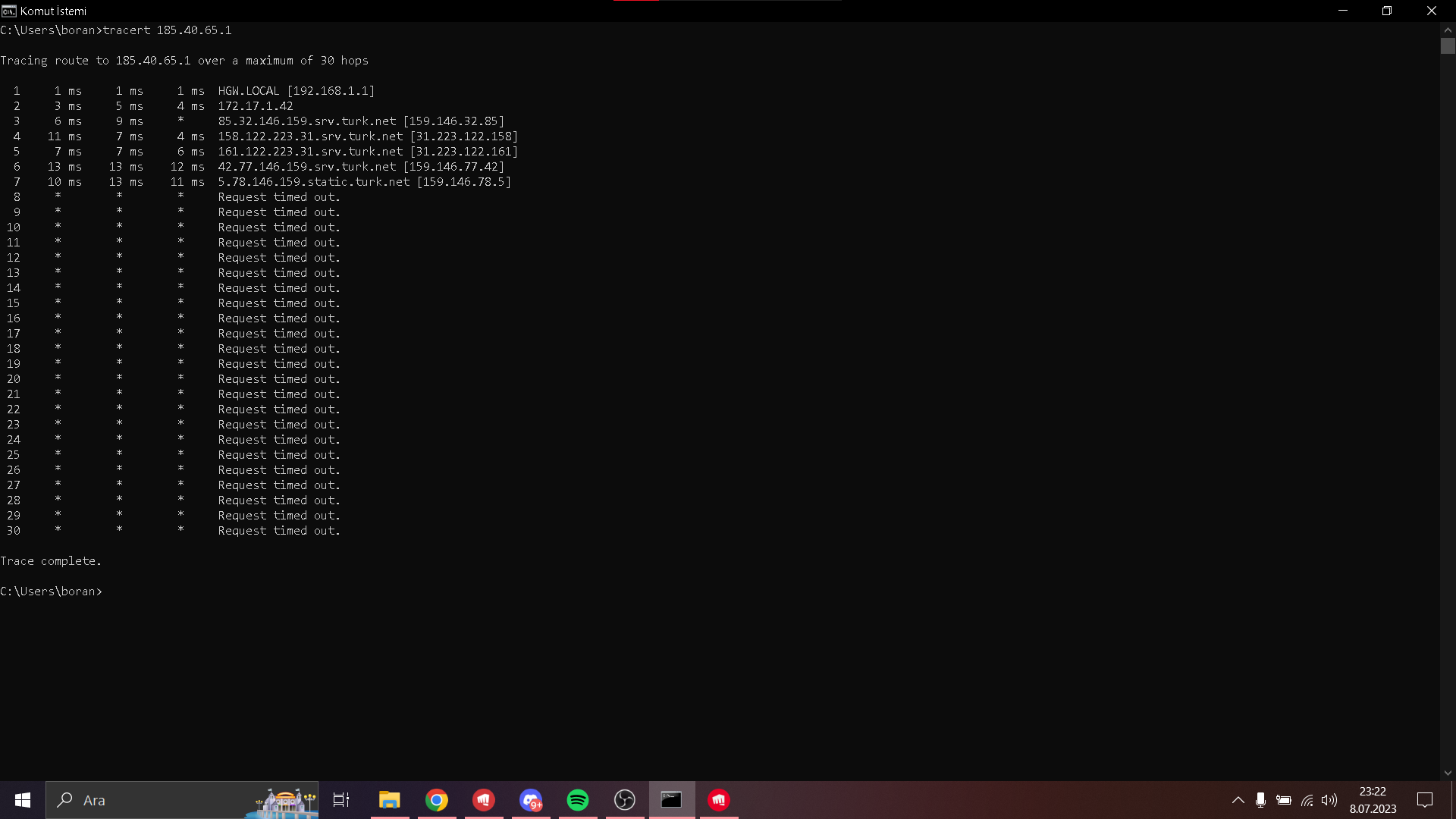The height and width of the screenshot is (819, 1456).
Task: Click the battery status tray icon
Action: click(x=1284, y=800)
